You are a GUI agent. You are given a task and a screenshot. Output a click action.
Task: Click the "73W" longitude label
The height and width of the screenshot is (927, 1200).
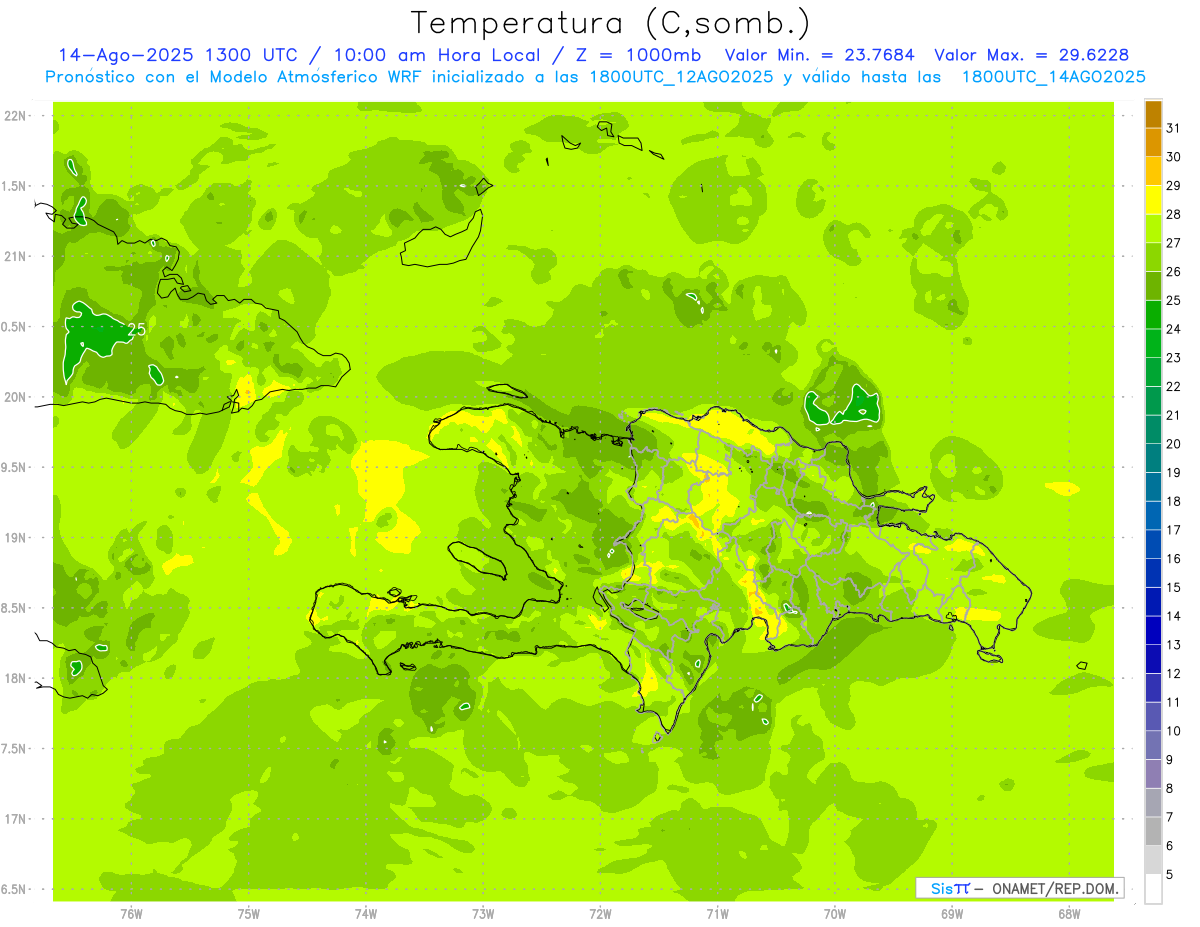point(483,914)
